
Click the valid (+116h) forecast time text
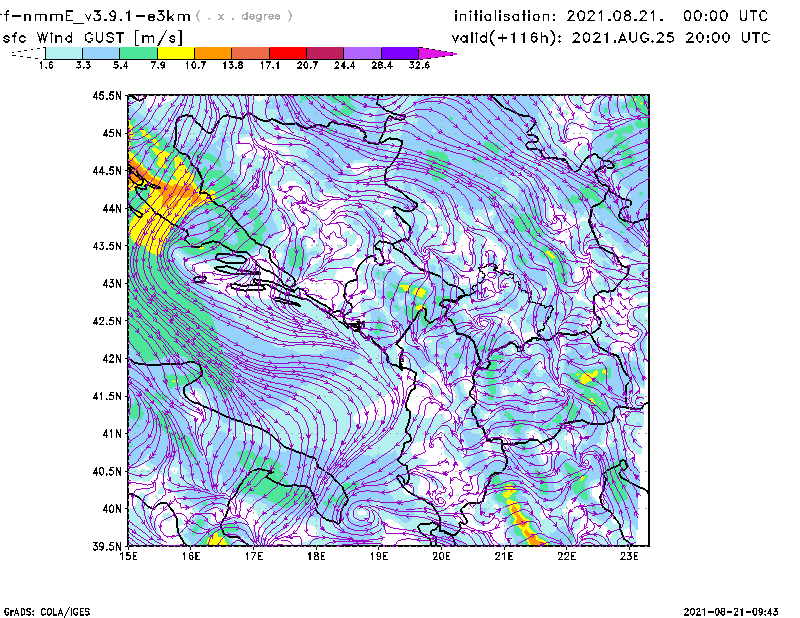pos(611,37)
